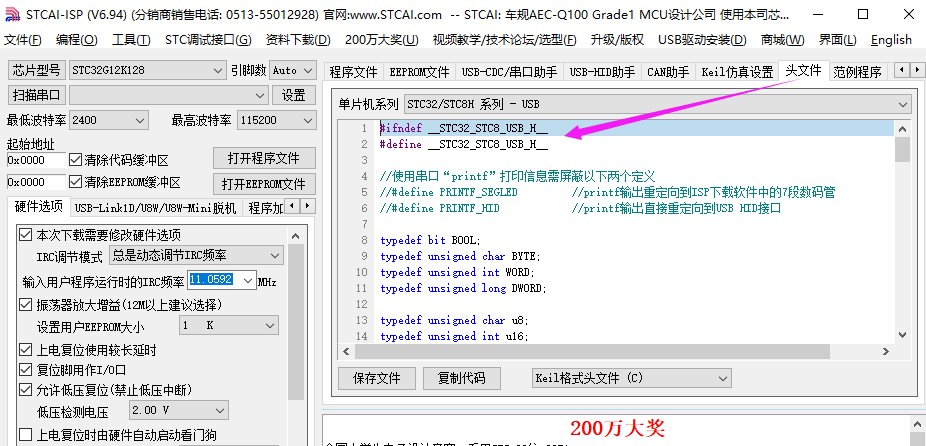Toggle 振荡器放大增益 checkbox
The height and width of the screenshot is (446, 926).
click(x=25, y=305)
